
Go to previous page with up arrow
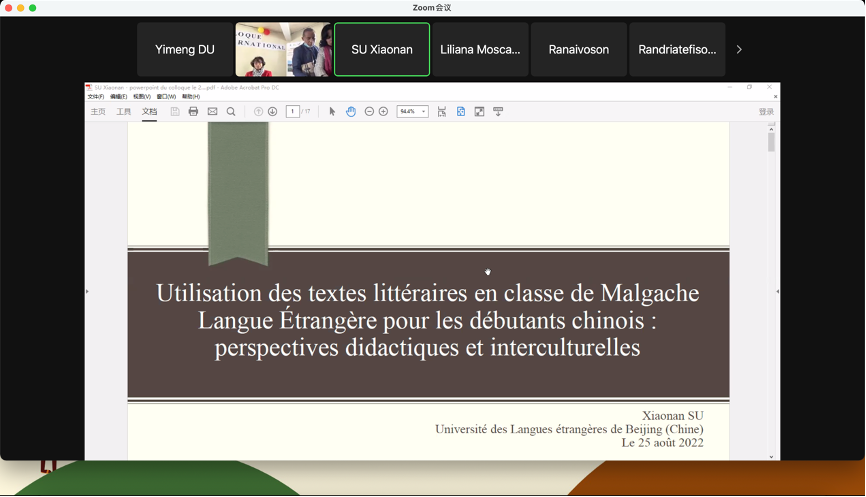point(258,112)
